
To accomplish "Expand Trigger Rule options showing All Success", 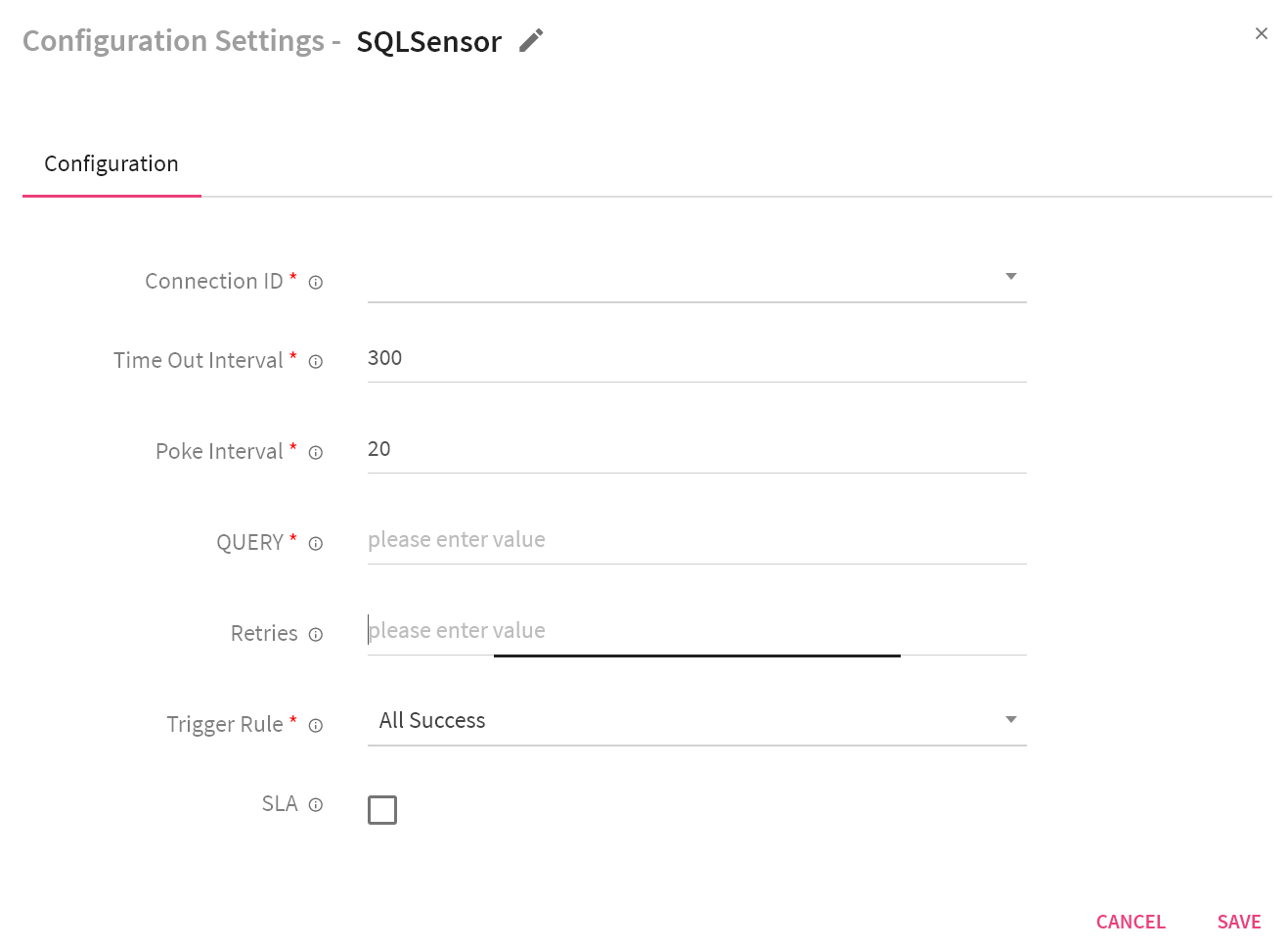I will point(1011,719).
